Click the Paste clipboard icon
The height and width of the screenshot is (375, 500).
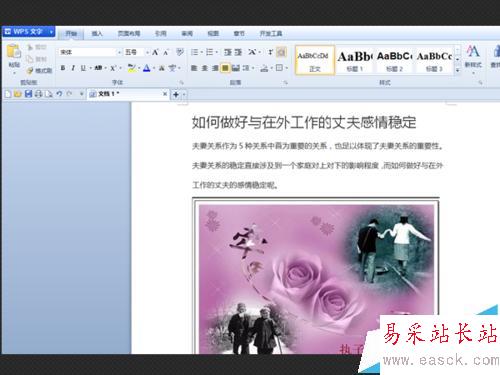click(x=14, y=52)
